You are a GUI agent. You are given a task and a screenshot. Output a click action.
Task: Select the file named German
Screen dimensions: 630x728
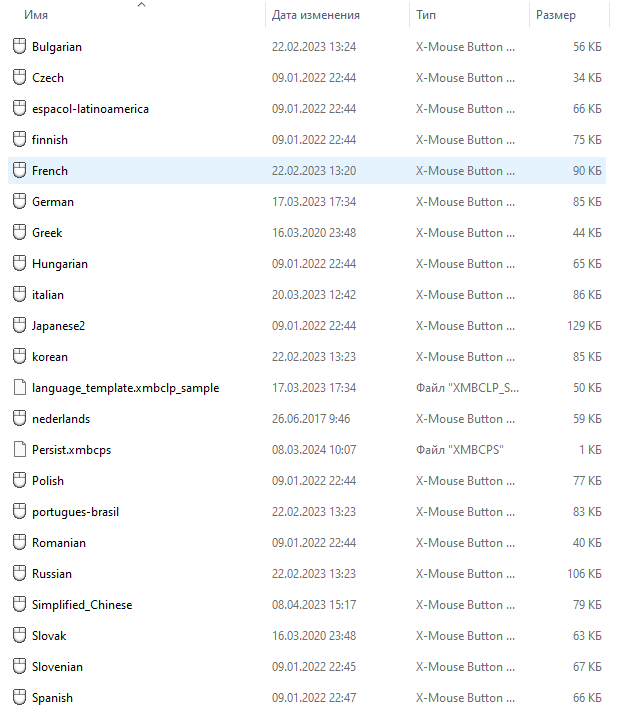pyautogui.click(x=53, y=202)
